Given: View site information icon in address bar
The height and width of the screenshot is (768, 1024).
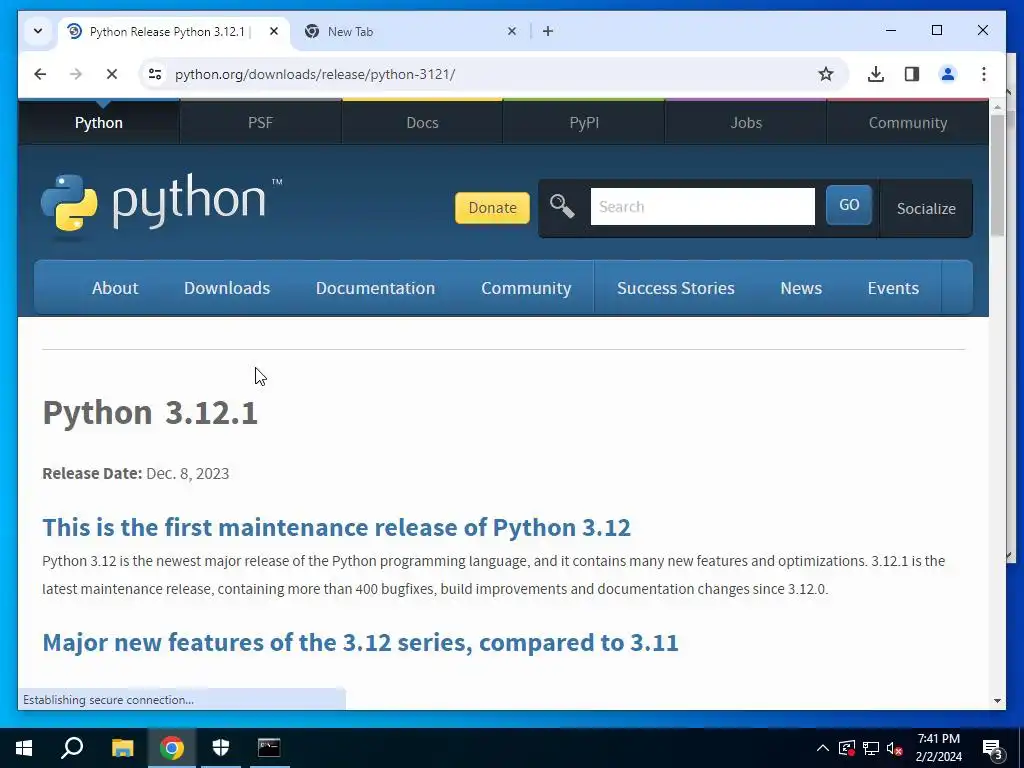Looking at the screenshot, I should pyautogui.click(x=155, y=74).
